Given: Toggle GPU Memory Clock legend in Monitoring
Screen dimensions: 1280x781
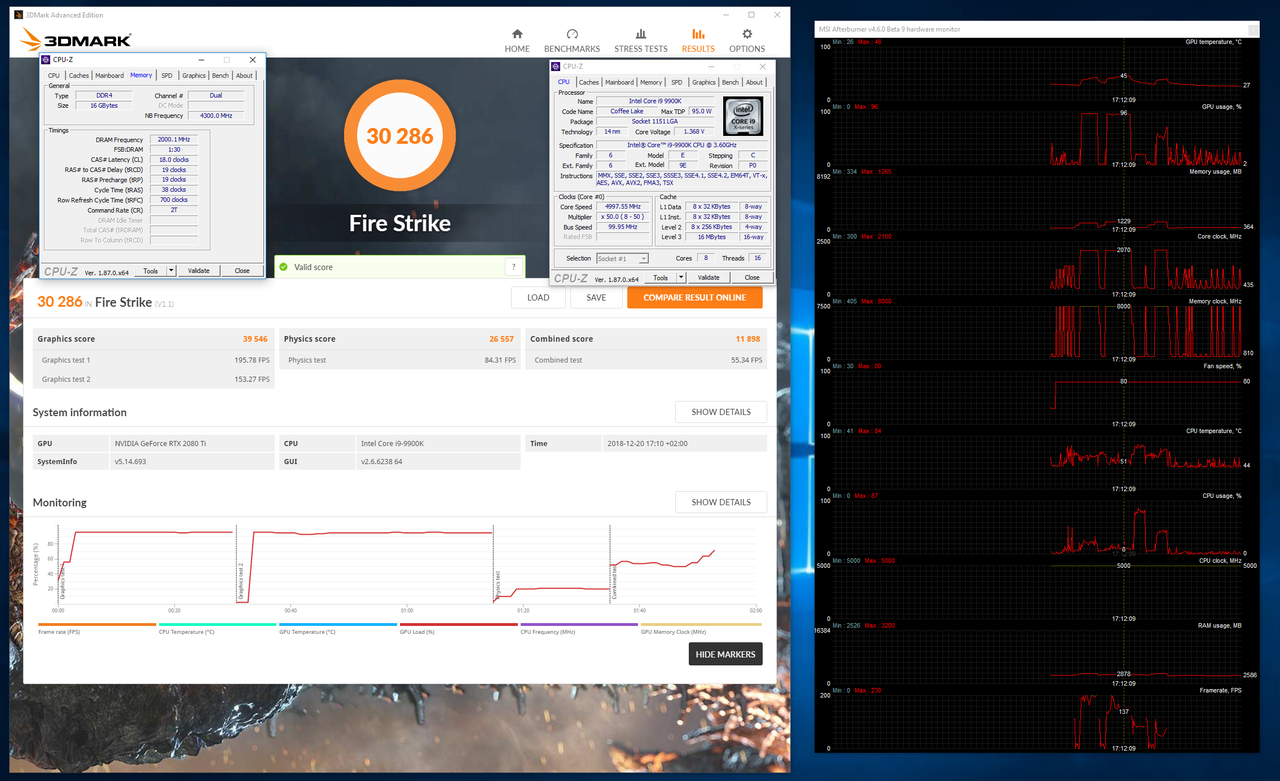Looking at the screenshot, I should coord(700,628).
